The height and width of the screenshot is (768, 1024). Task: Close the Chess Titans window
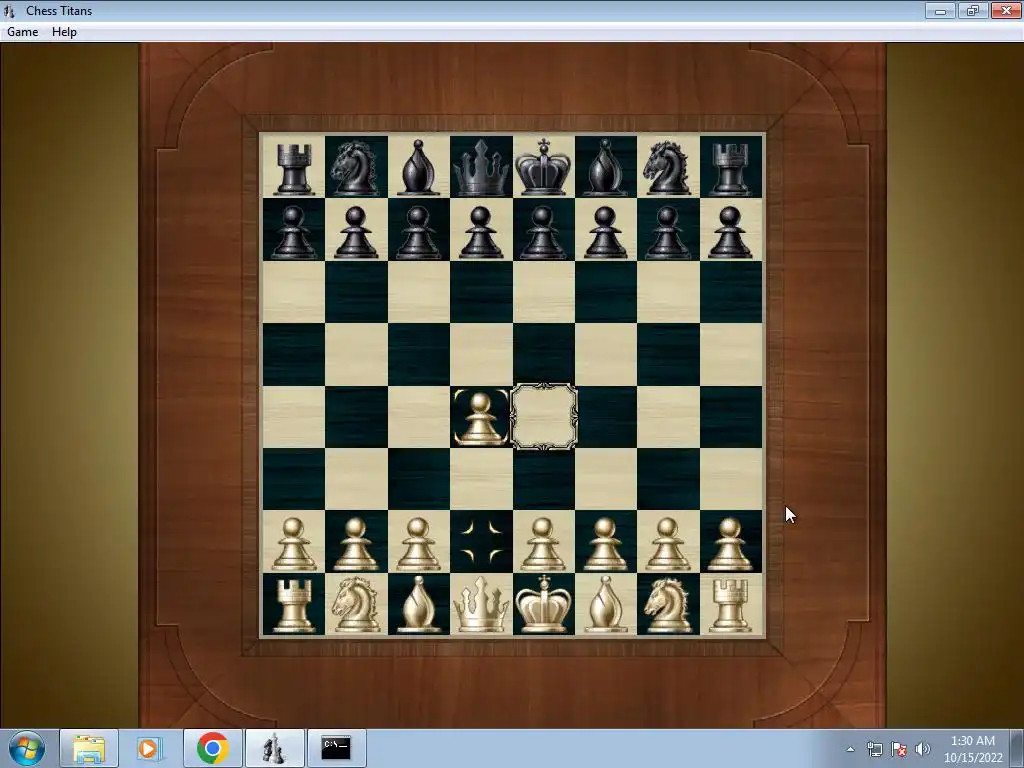point(1006,10)
